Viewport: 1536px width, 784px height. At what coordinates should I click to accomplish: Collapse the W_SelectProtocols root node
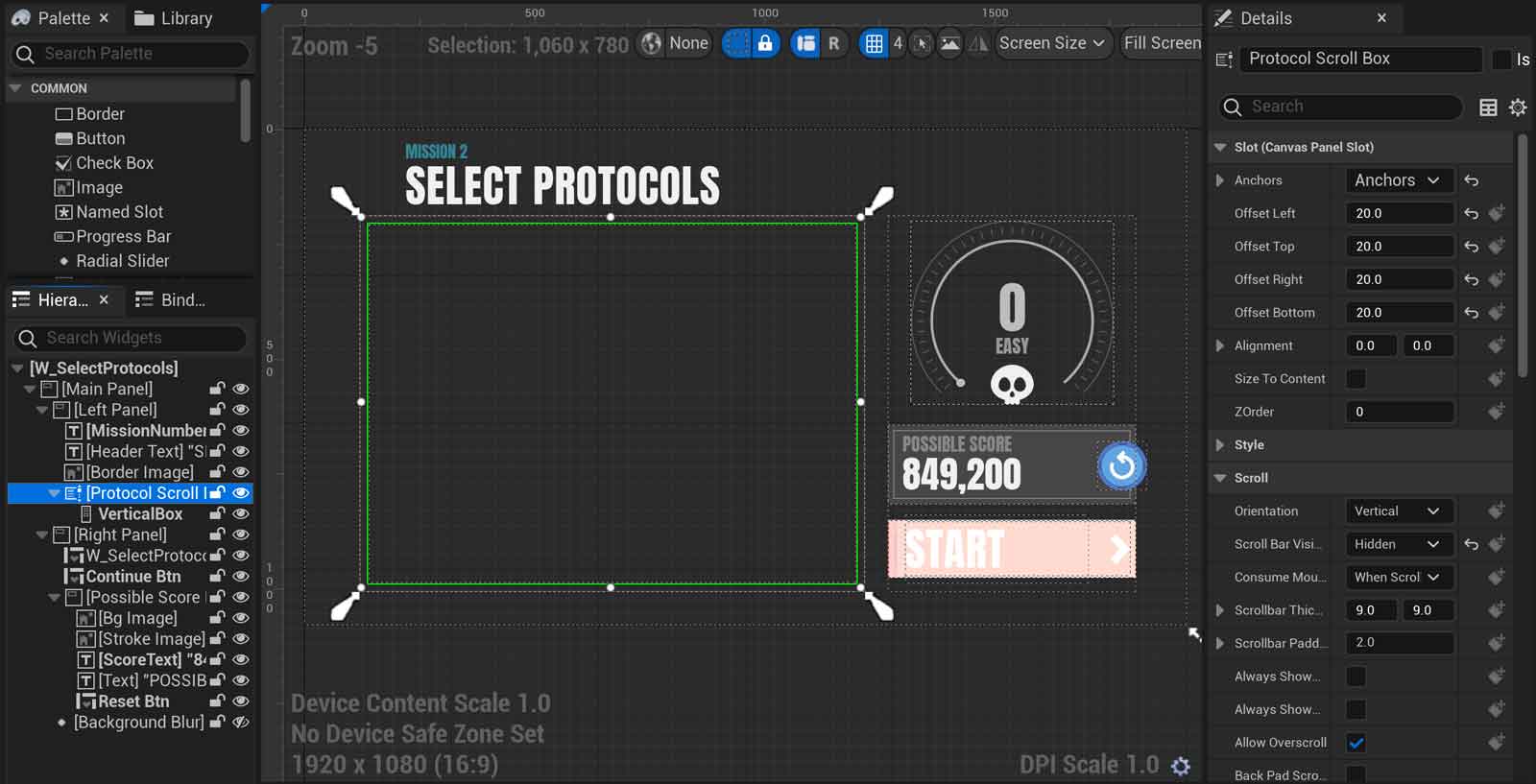[17, 368]
